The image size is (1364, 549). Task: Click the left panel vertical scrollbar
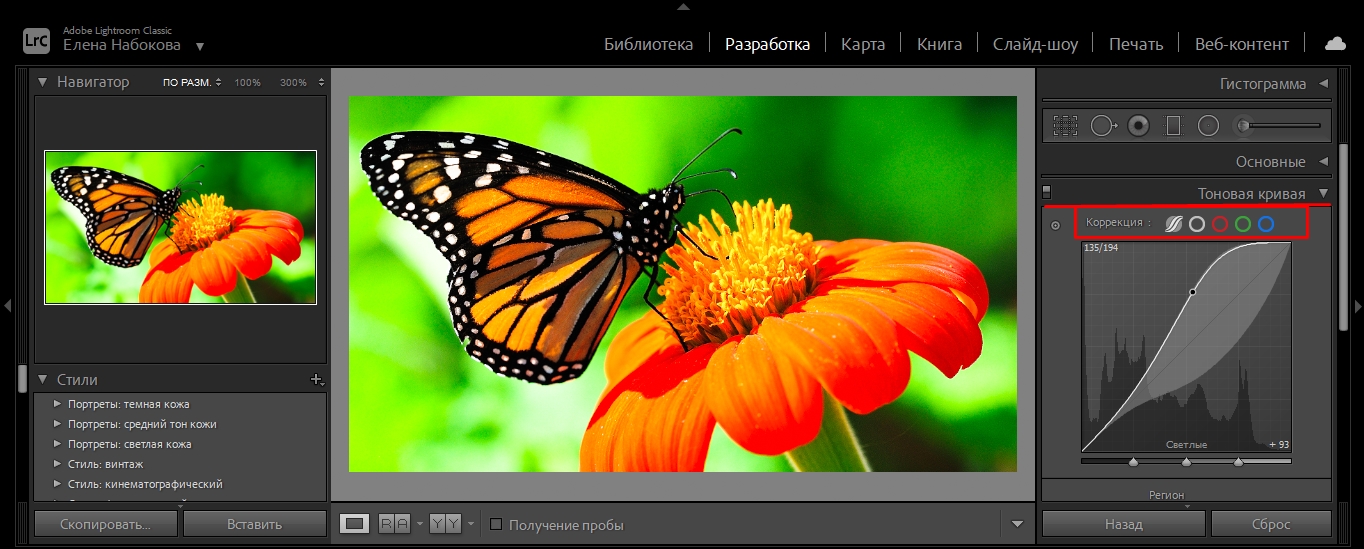click(23, 378)
